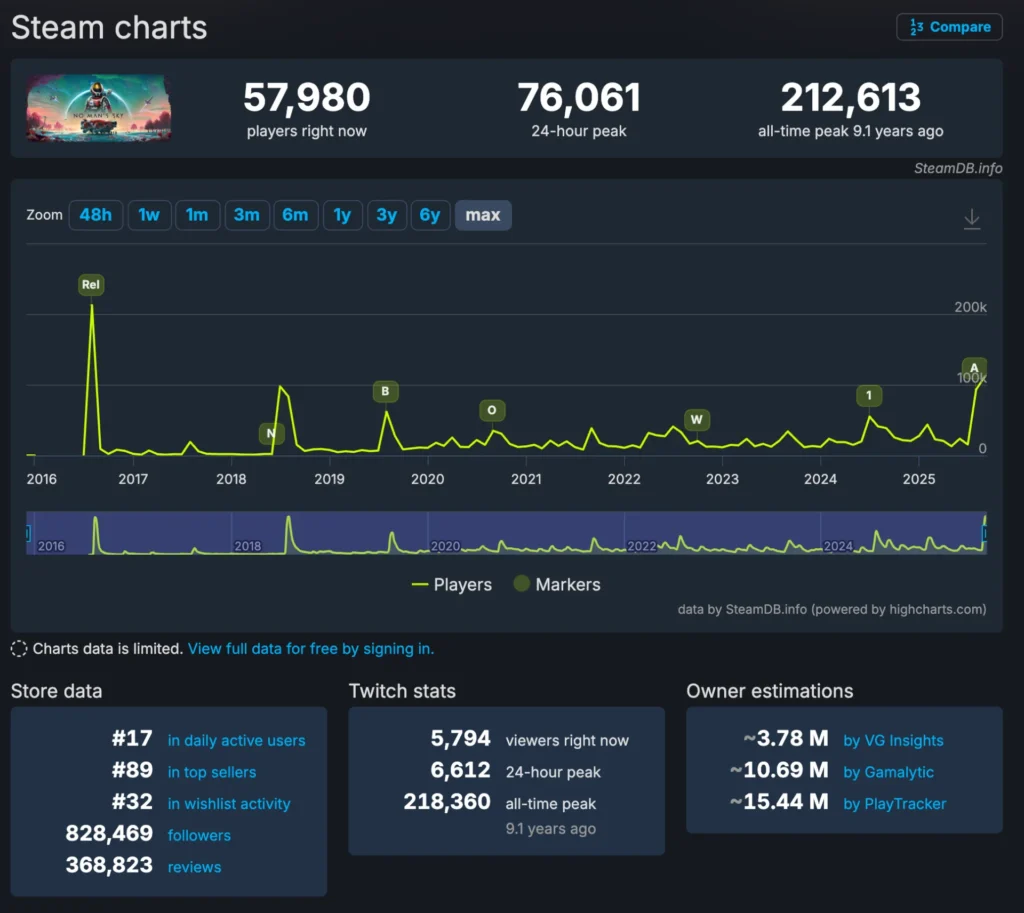Select the 48h zoom range
This screenshot has width=1024, height=913.
[96, 215]
